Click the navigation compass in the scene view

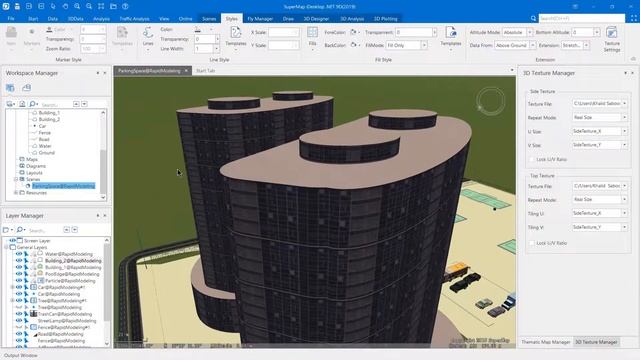pyautogui.click(x=490, y=100)
